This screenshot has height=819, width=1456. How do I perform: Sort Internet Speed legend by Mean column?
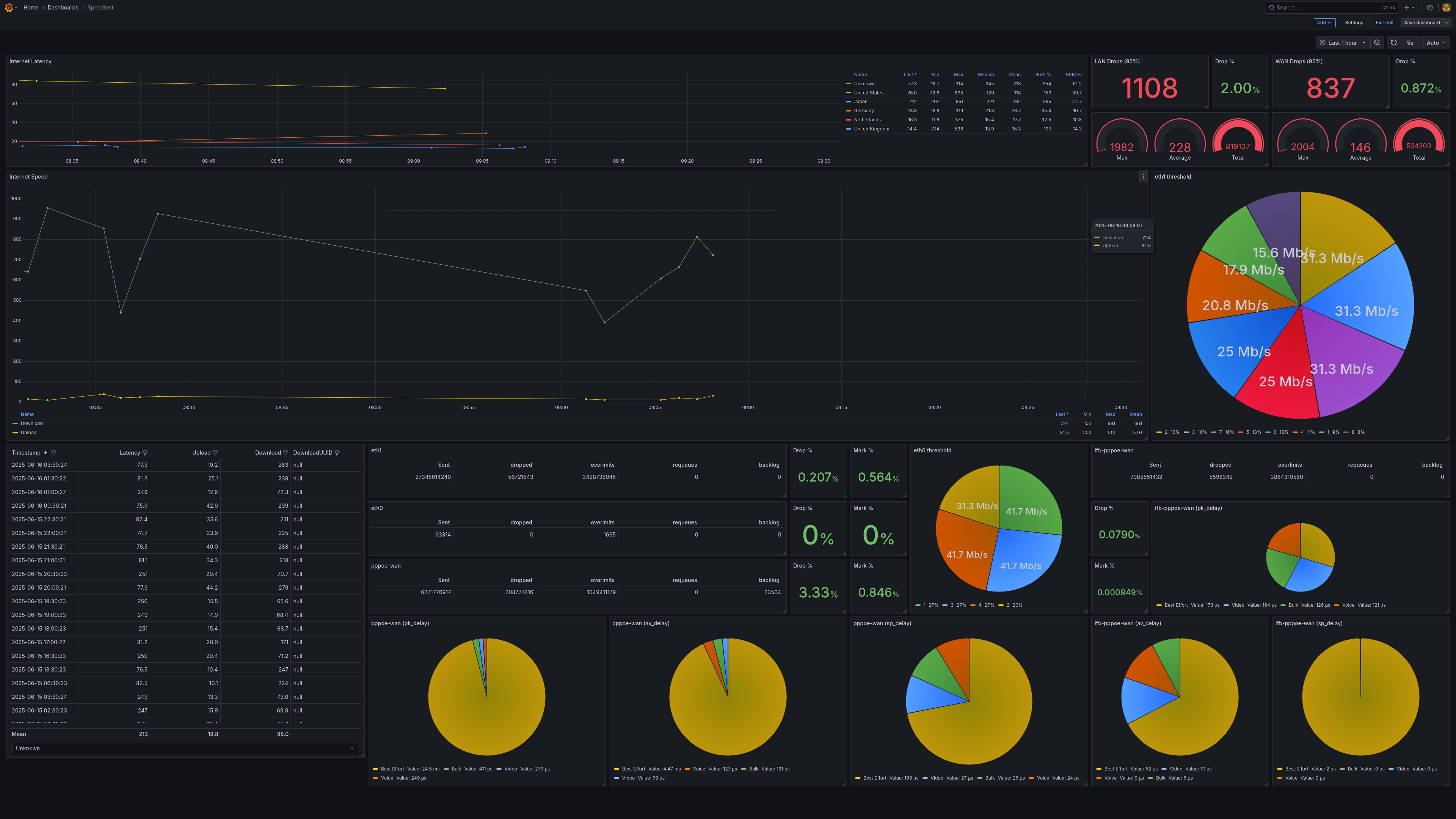(1136, 414)
